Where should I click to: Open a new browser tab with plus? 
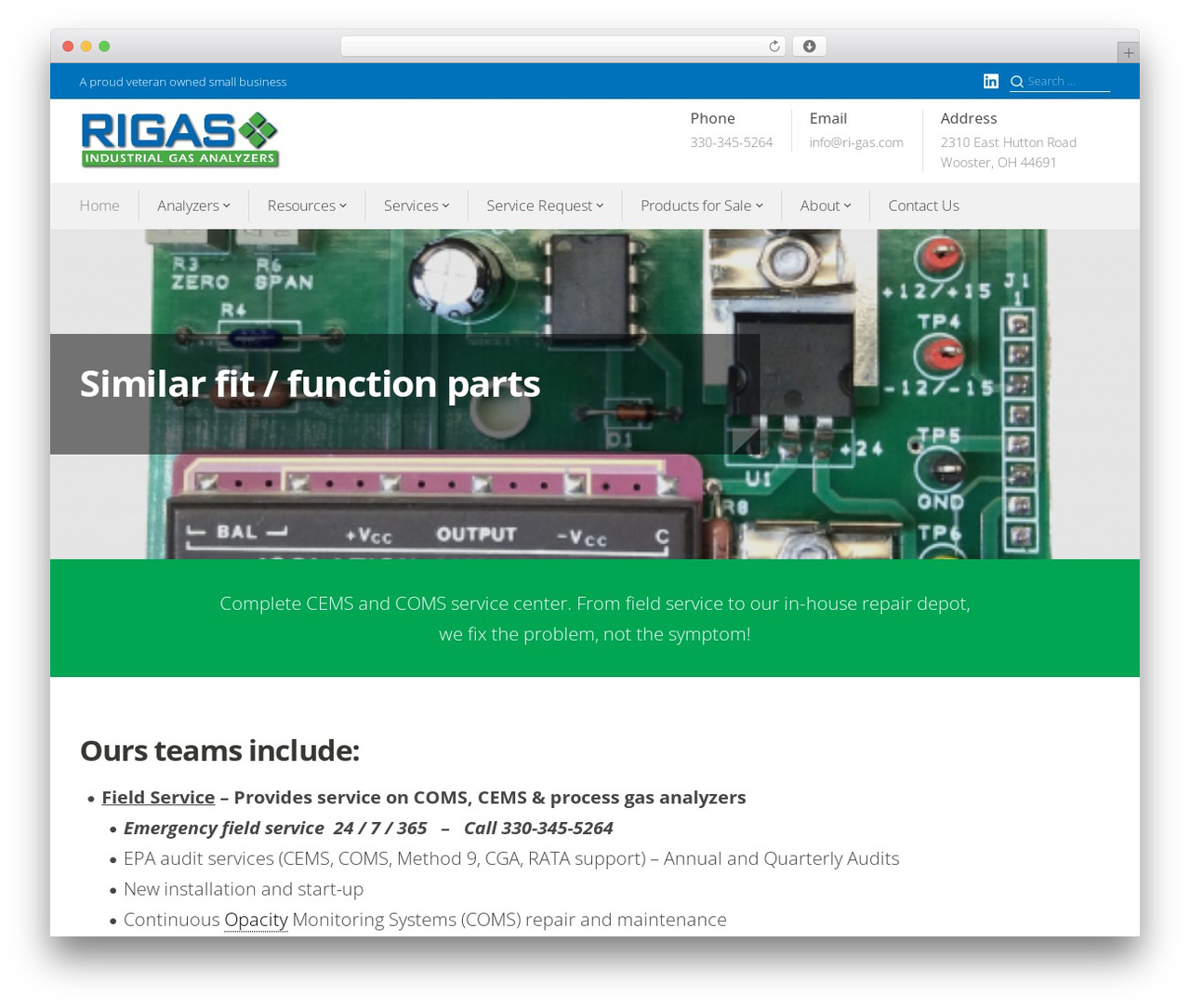pos(1128,53)
